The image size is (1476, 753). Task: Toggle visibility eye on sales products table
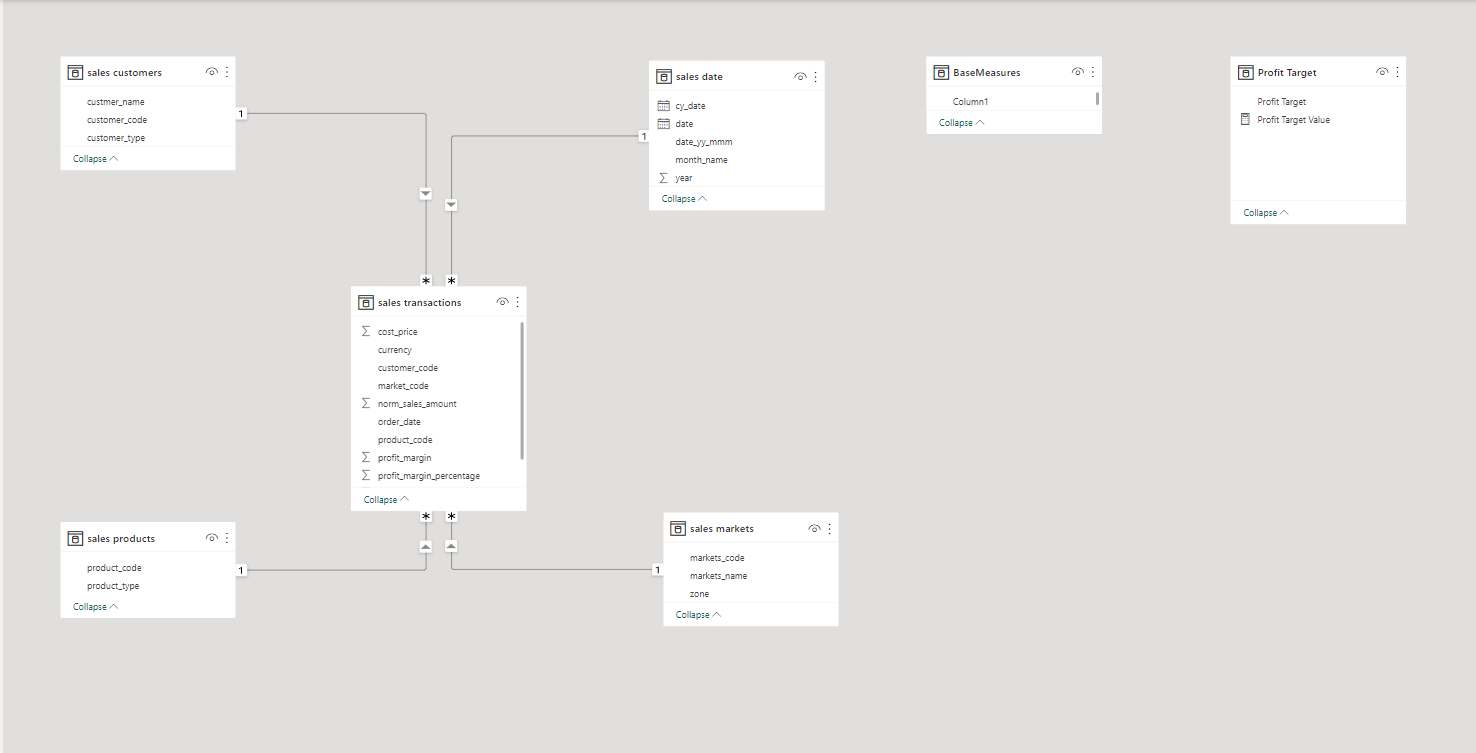211,537
